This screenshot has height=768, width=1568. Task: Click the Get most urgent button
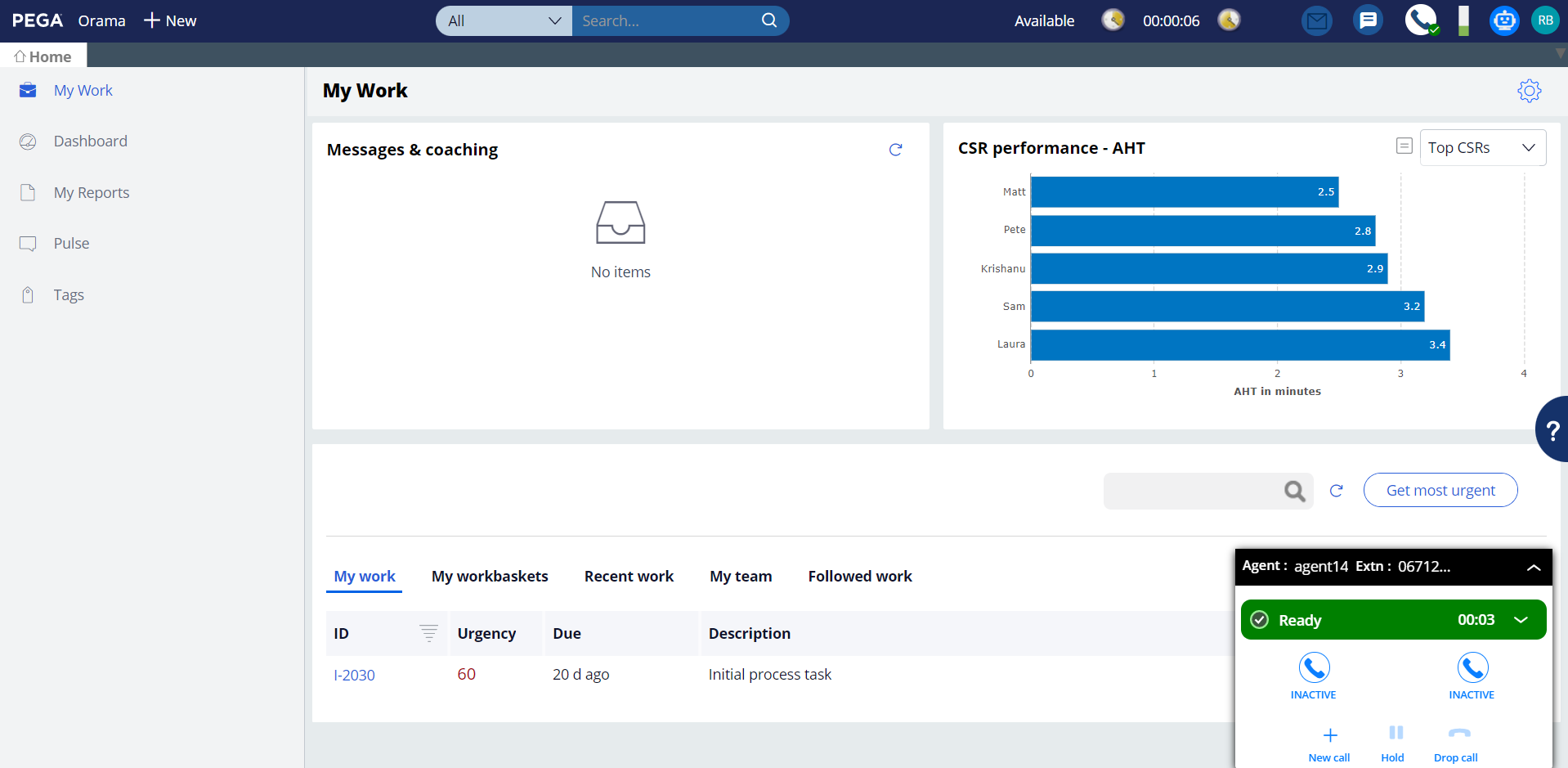(1440, 491)
